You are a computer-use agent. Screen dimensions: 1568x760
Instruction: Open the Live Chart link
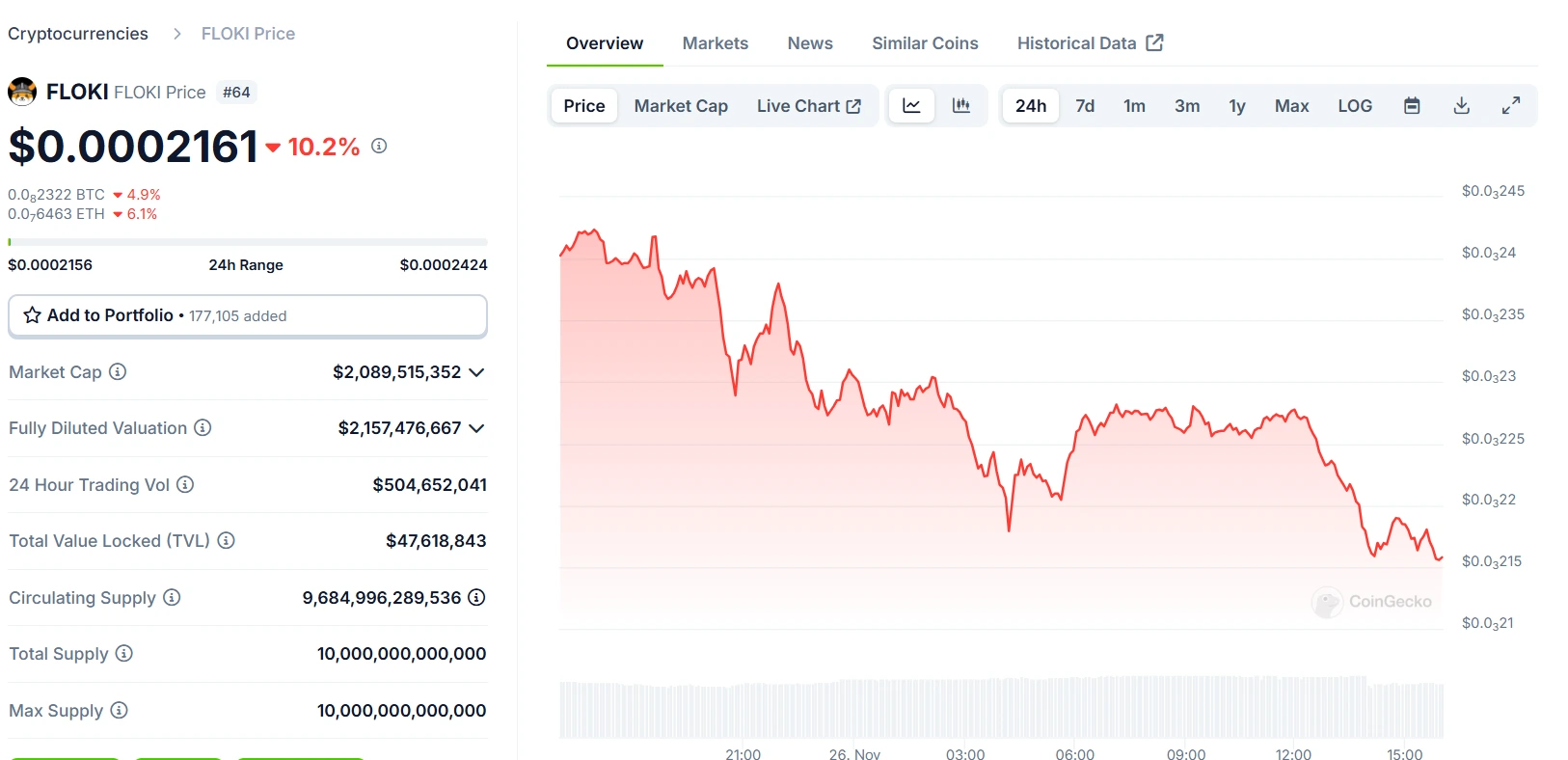(808, 105)
